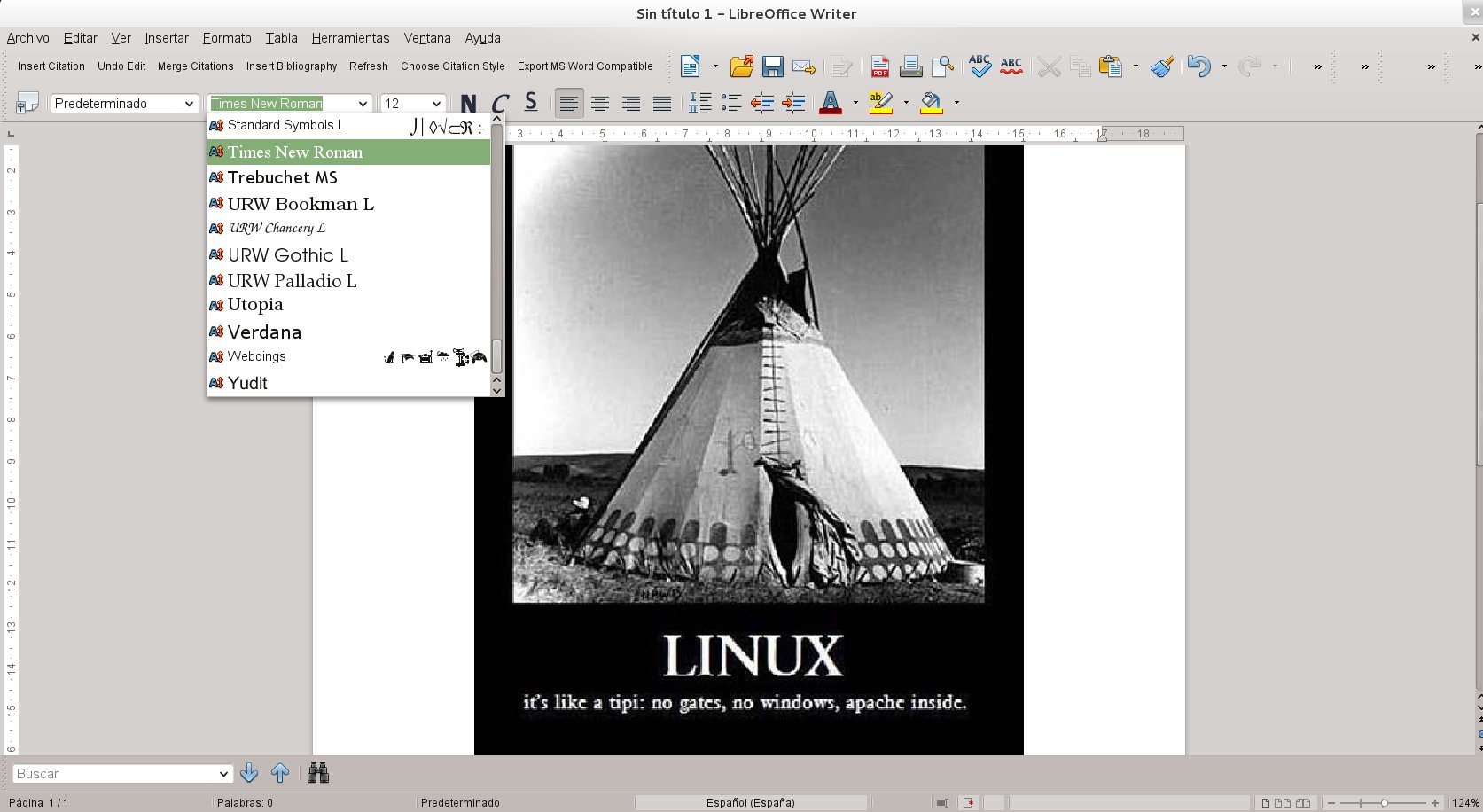Activate the Clone Formatting paintbrush
This screenshot has width=1483, height=812.
pyautogui.click(x=1162, y=66)
